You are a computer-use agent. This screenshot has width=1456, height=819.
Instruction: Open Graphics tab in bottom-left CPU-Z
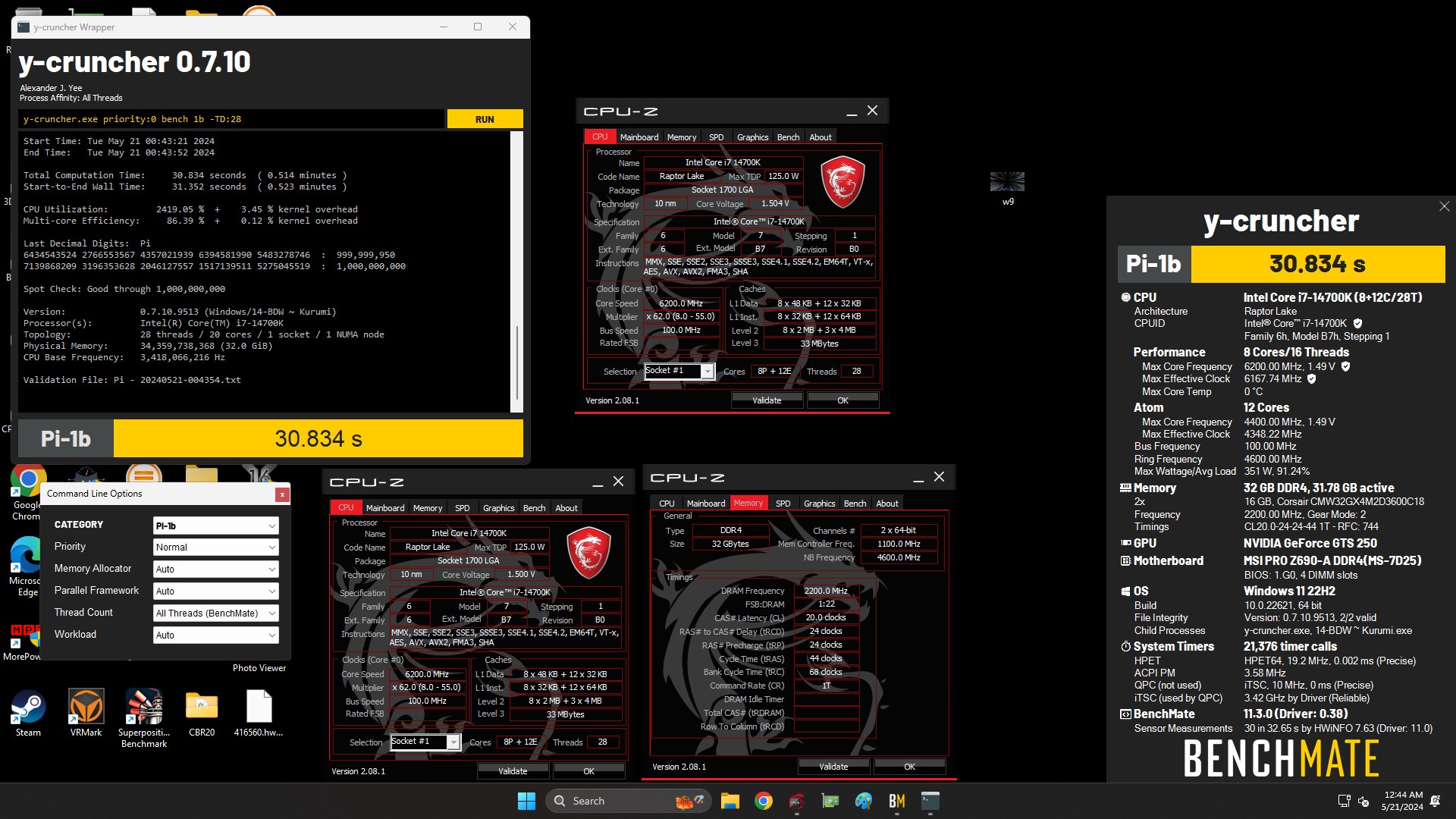coord(499,508)
